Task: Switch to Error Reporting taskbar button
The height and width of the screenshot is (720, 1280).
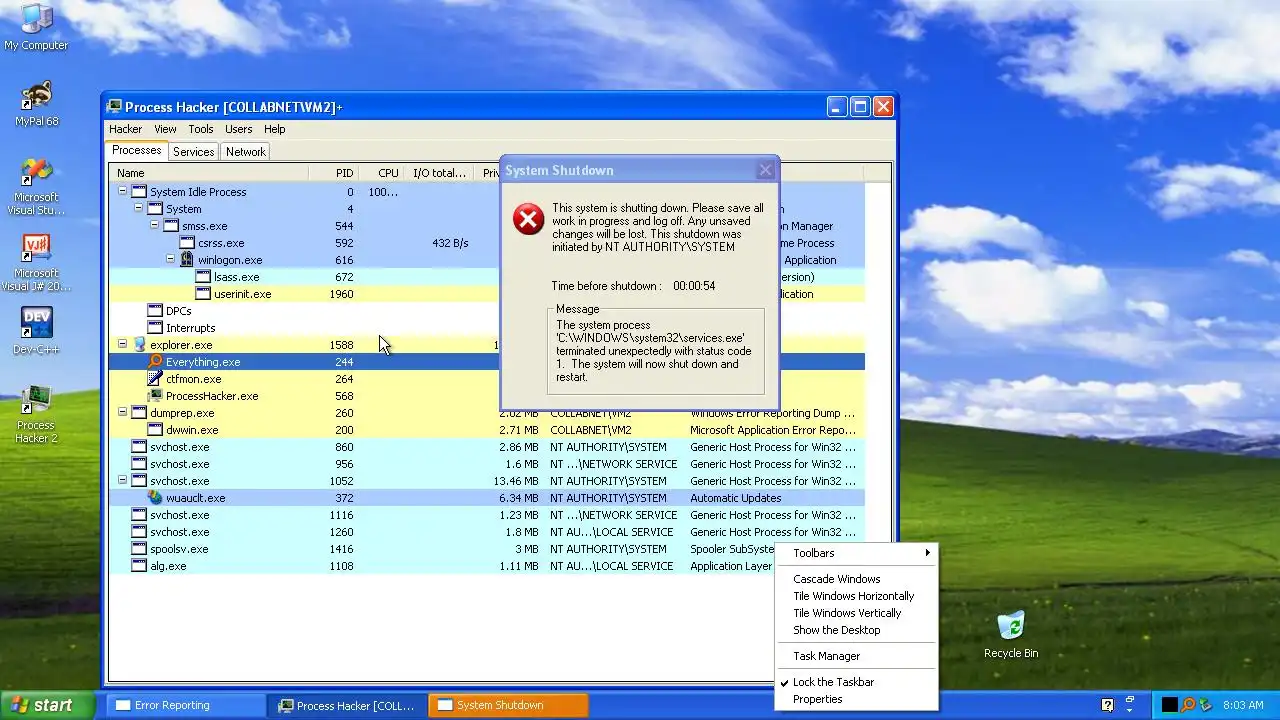Action: coord(186,705)
